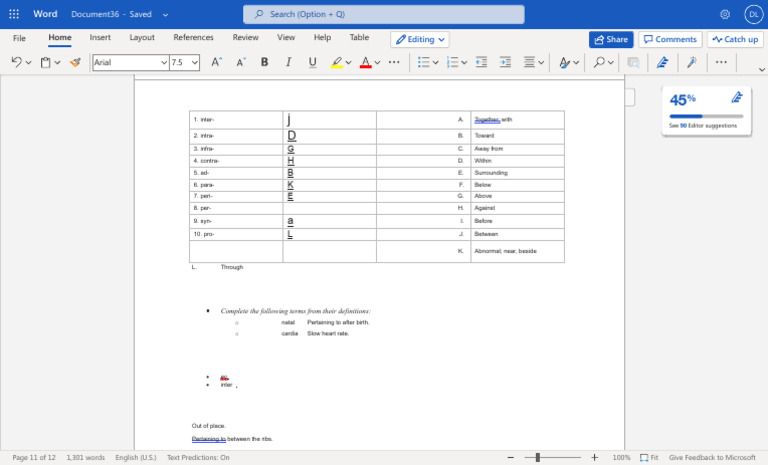768x465 pixels.
Task: Toggle Bold formatting
Action: [264, 62]
